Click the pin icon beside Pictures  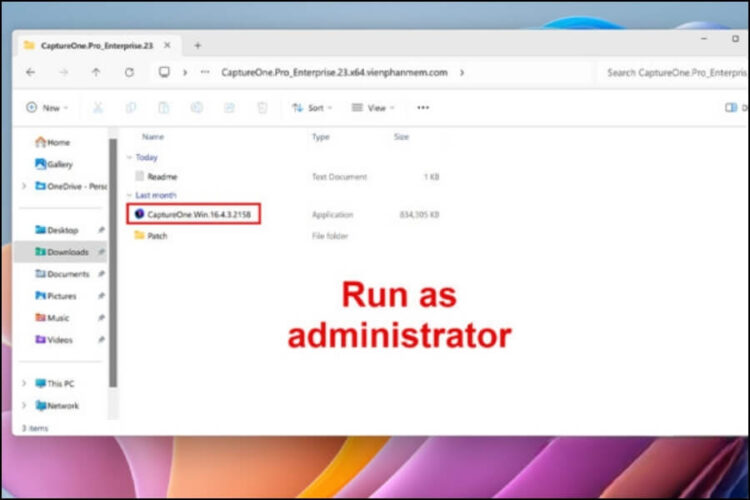(101, 296)
